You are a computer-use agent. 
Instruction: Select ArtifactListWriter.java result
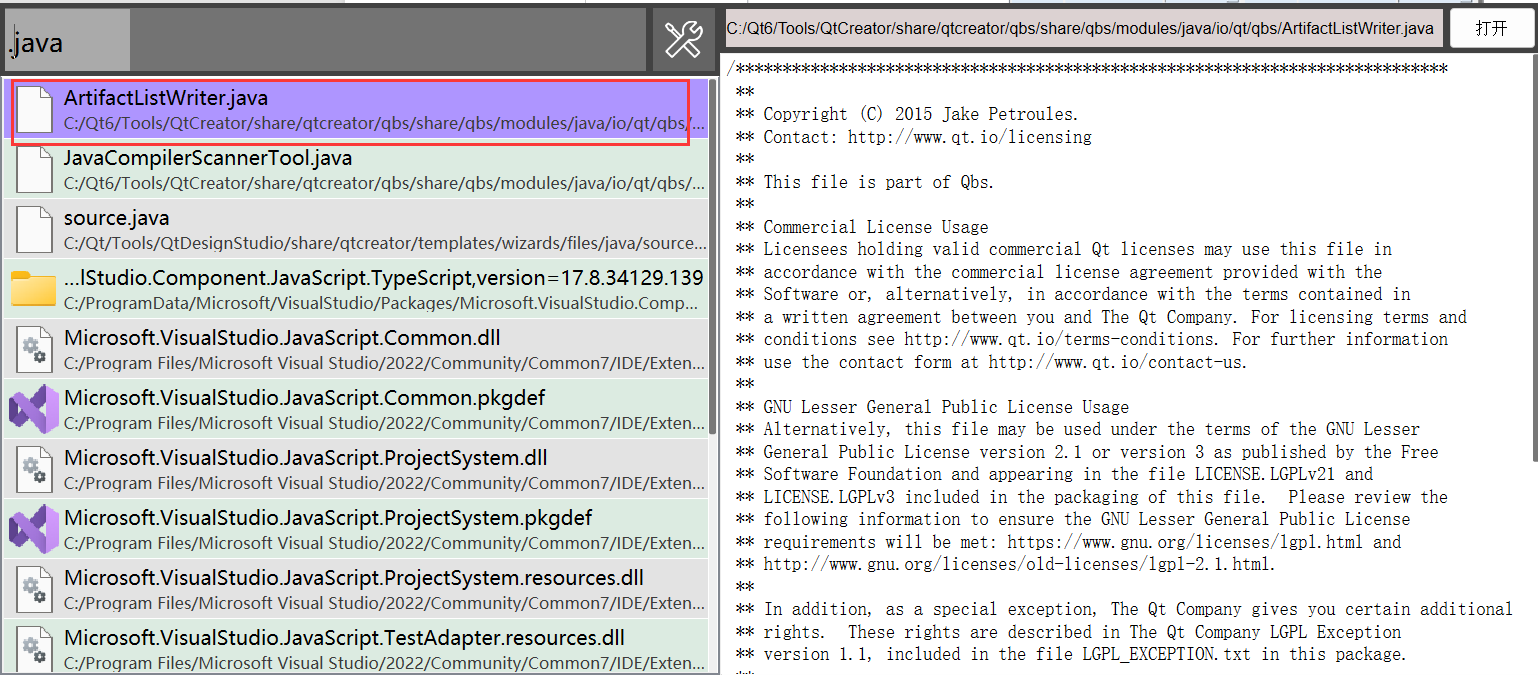coord(355,110)
